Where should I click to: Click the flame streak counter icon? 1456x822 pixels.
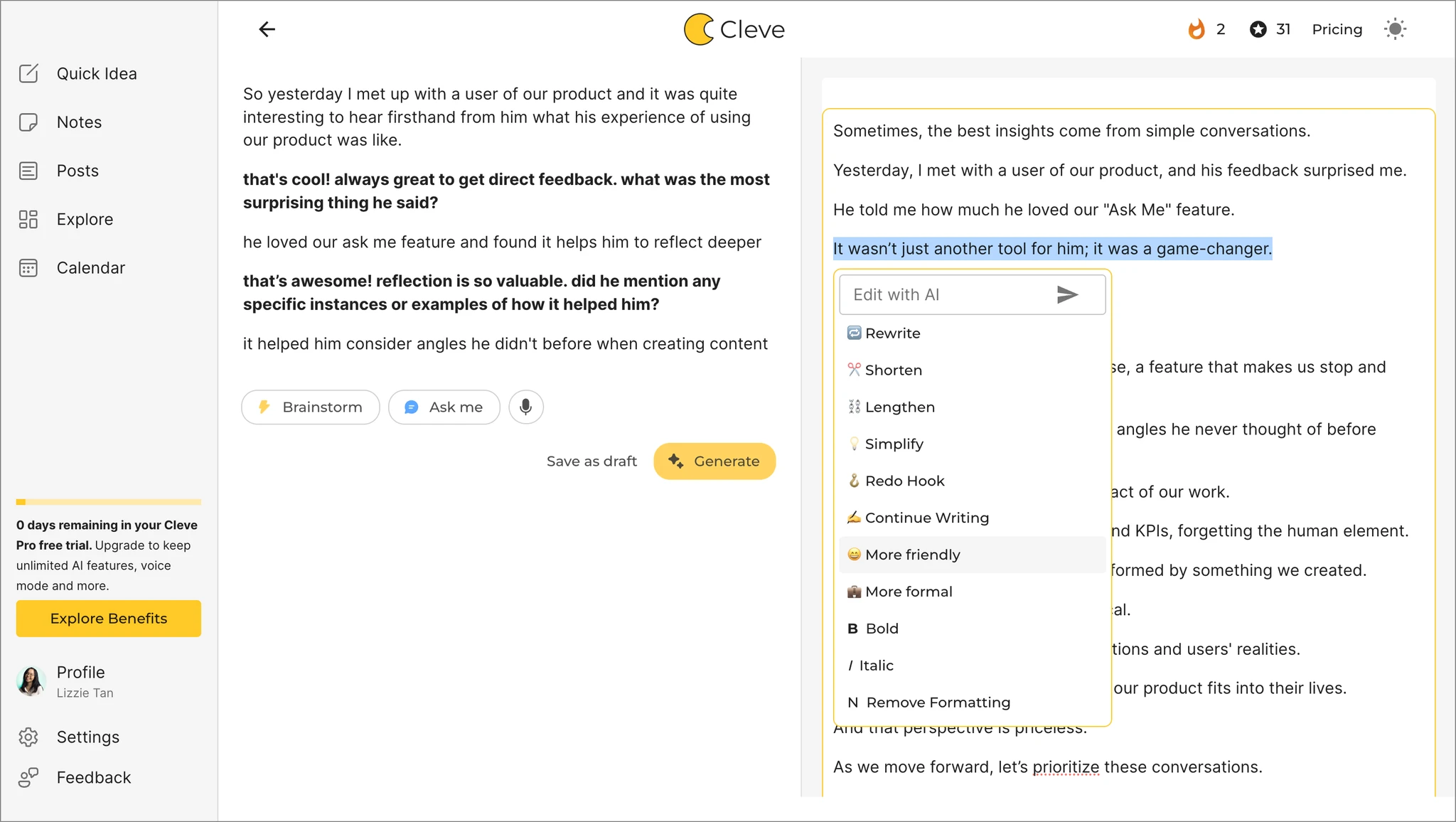1196,29
